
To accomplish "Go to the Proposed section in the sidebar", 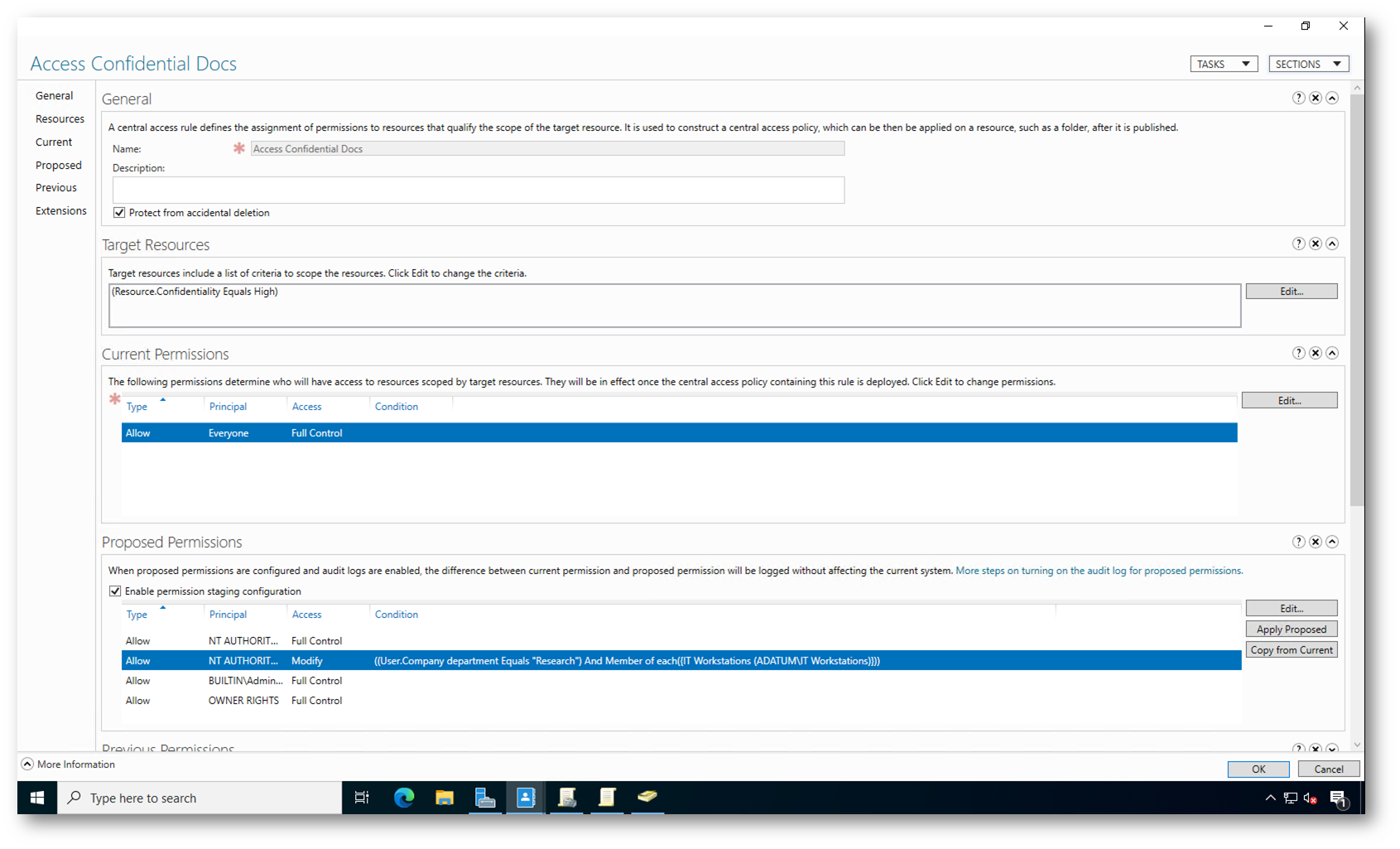I will click(59, 166).
